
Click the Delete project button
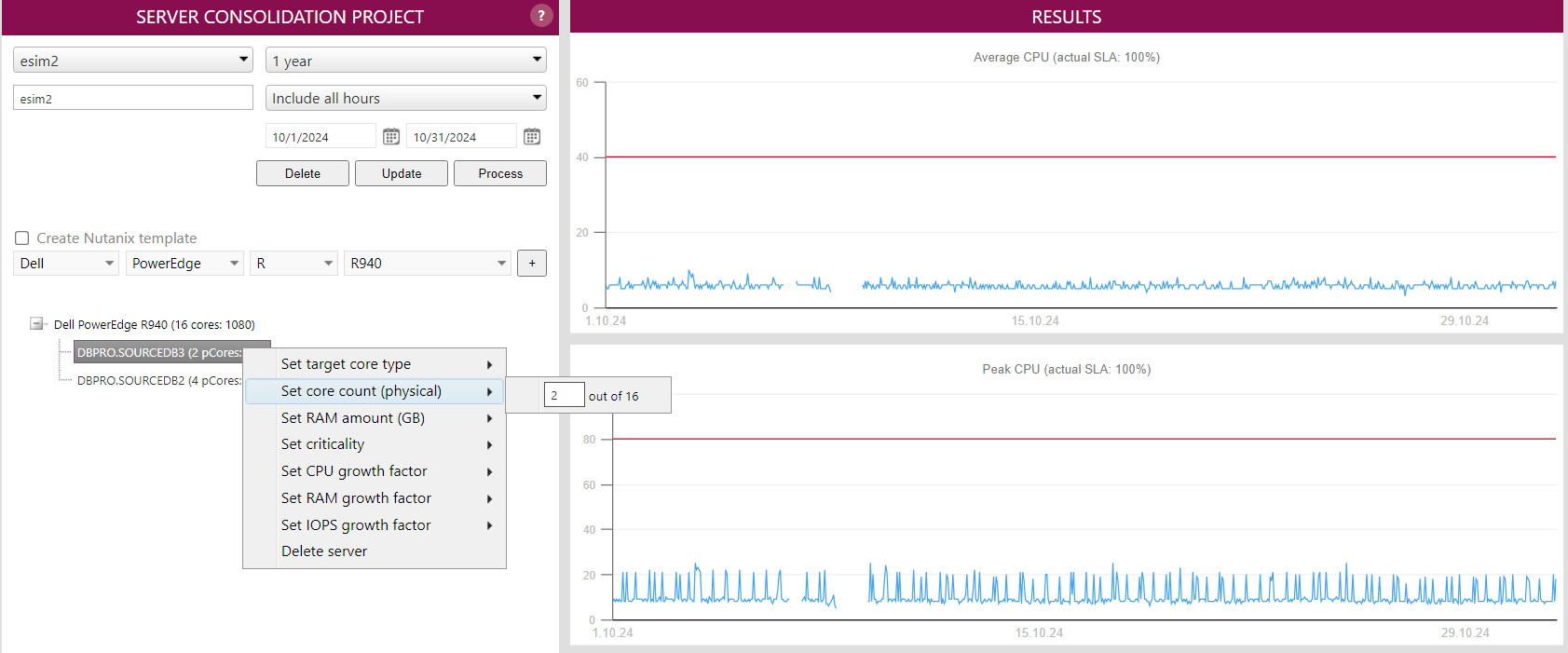303,173
